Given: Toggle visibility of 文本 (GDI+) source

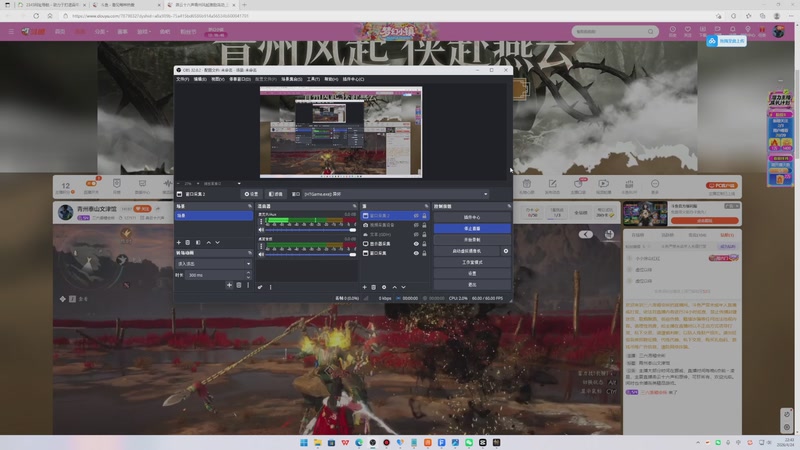Looking at the screenshot, I should pyautogui.click(x=416, y=235).
